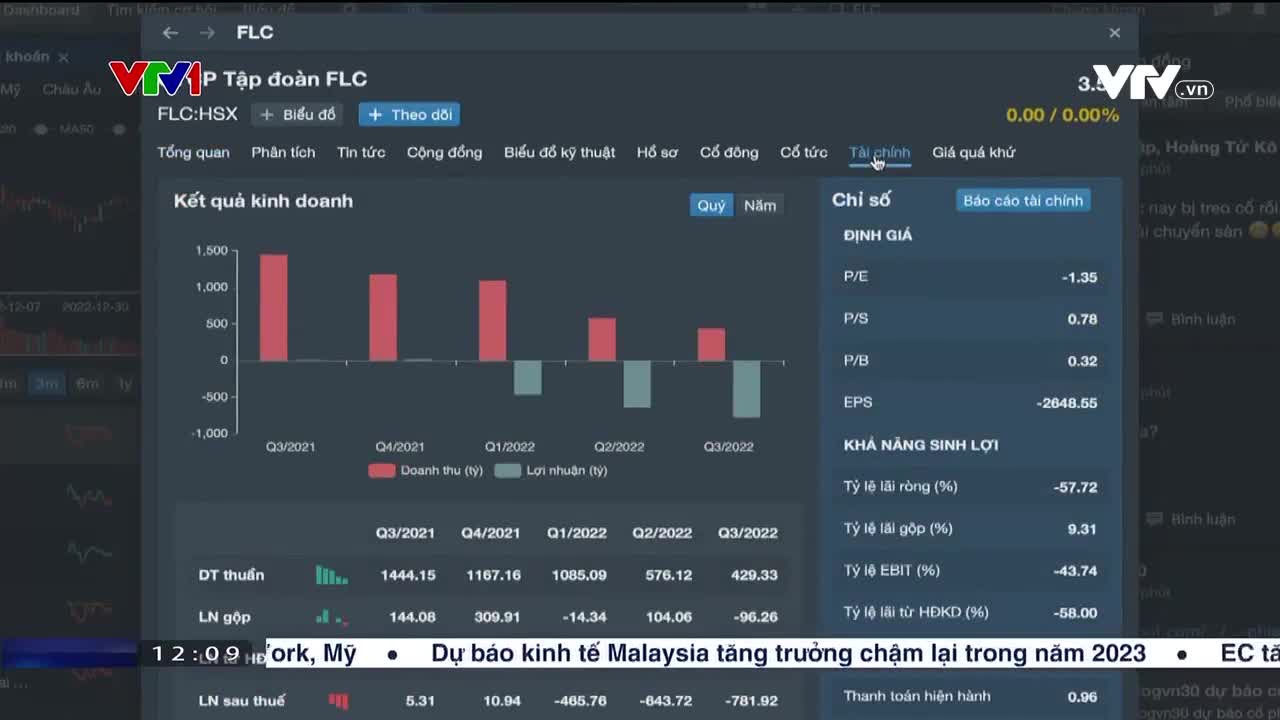
Task: Switch chart to Quý view
Action: [x=711, y=205]
